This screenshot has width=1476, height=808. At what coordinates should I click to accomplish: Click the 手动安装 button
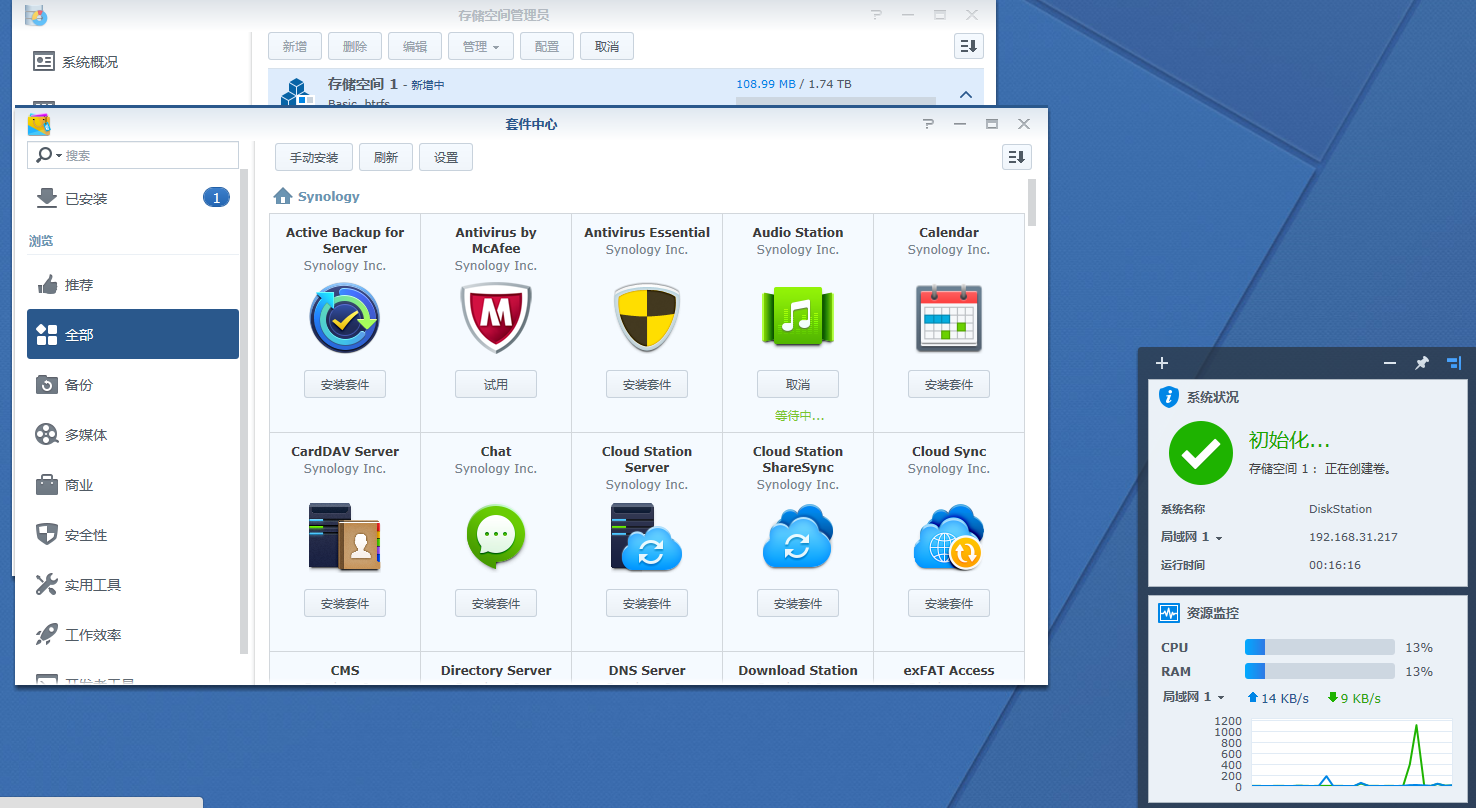pos(313,157)
